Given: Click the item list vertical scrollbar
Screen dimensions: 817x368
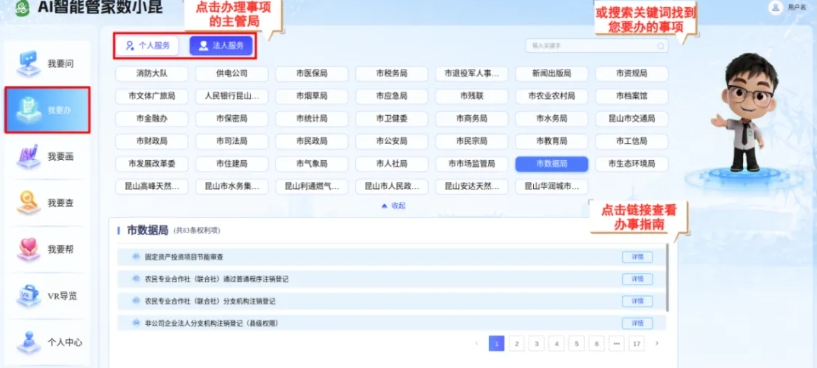Looking at the screenshot, I should [x=667, y=277].
